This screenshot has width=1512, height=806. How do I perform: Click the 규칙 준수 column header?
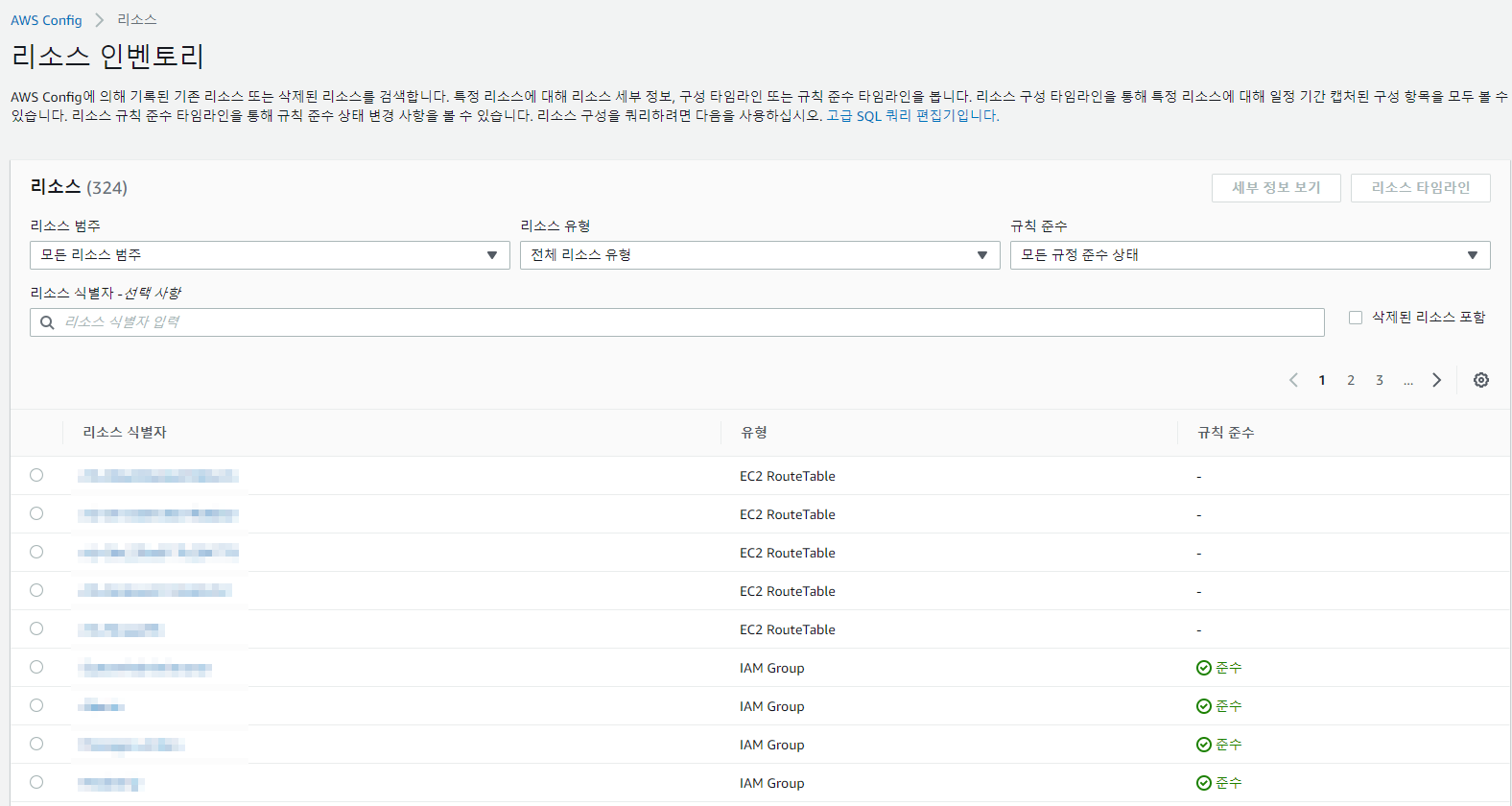pyautogui.click(x=1226, y=433)
